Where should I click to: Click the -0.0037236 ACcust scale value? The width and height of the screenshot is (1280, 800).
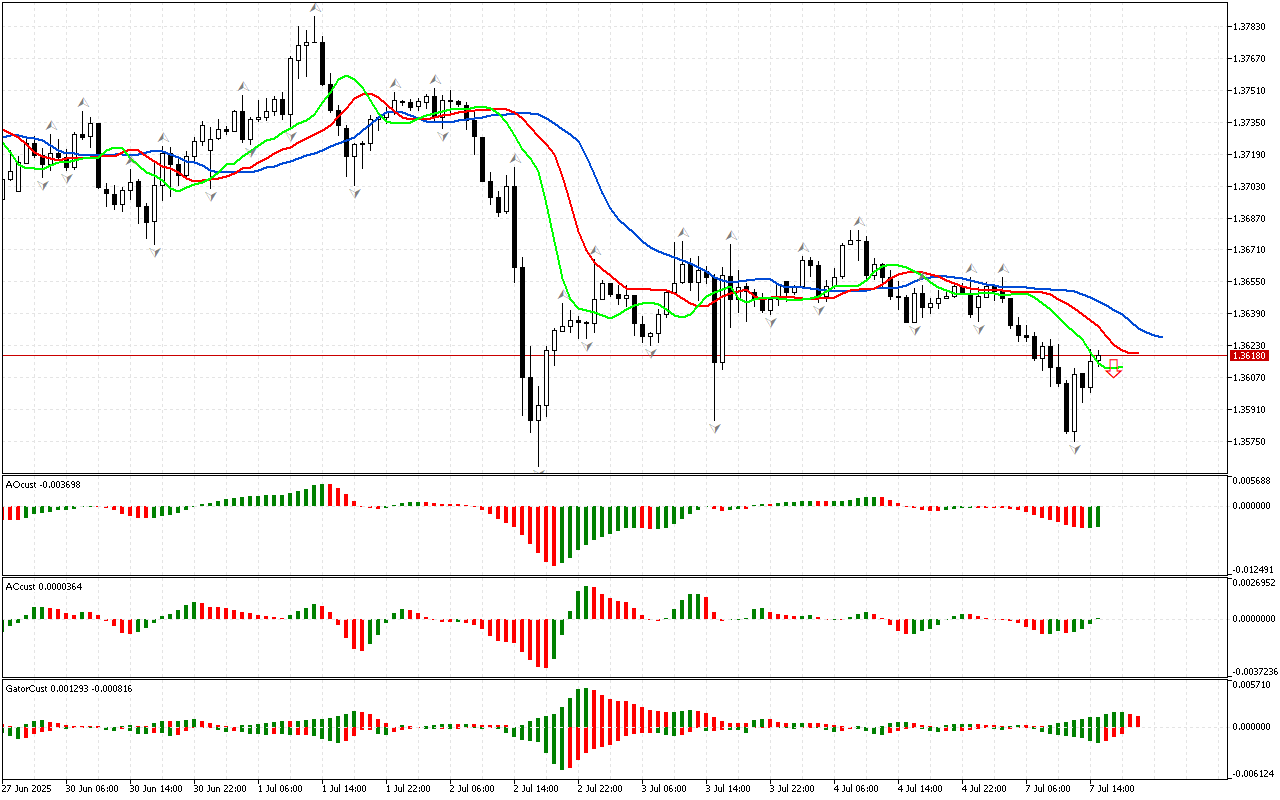click(x=1253, y=671)
